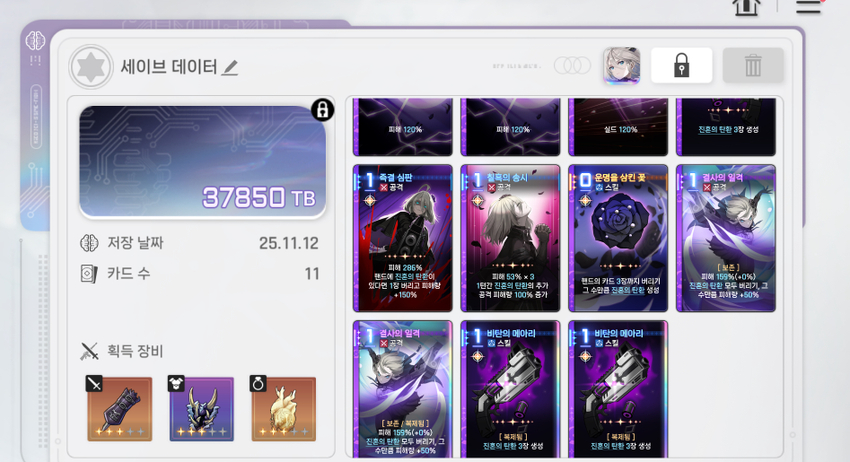Screen dimensions: 850x462
Task: Select the armor equipment item with purple background
Action: click(x=201, y=409)
